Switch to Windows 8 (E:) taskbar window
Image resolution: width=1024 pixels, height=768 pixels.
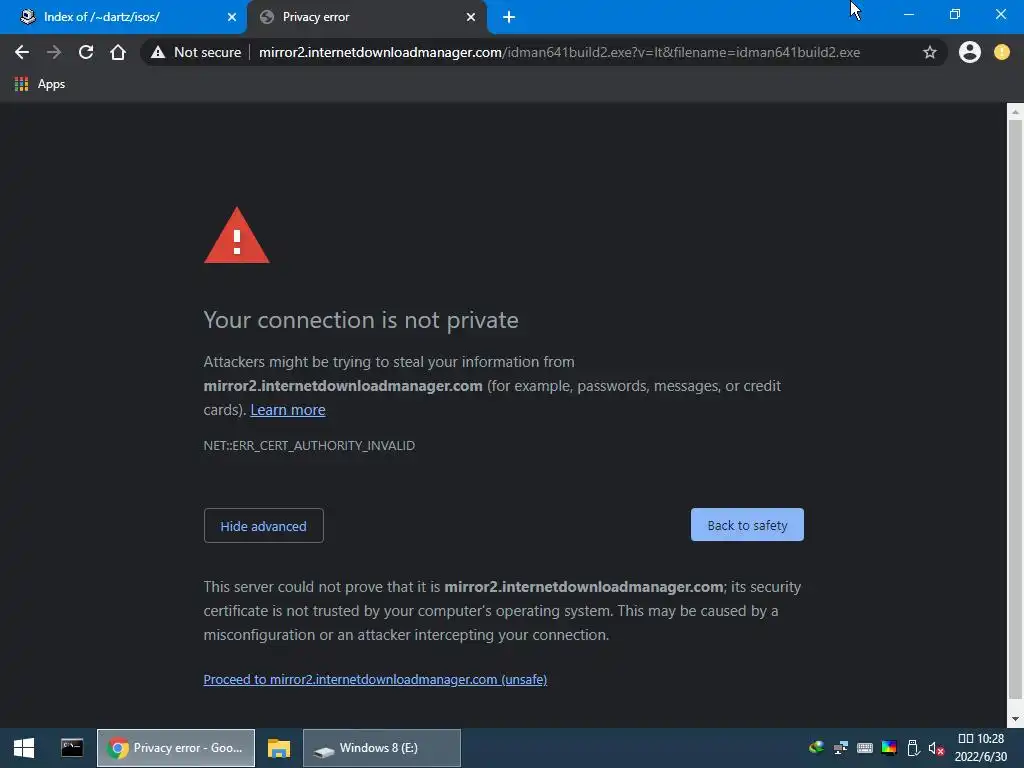pyautogui.click(x=382, y=748)
